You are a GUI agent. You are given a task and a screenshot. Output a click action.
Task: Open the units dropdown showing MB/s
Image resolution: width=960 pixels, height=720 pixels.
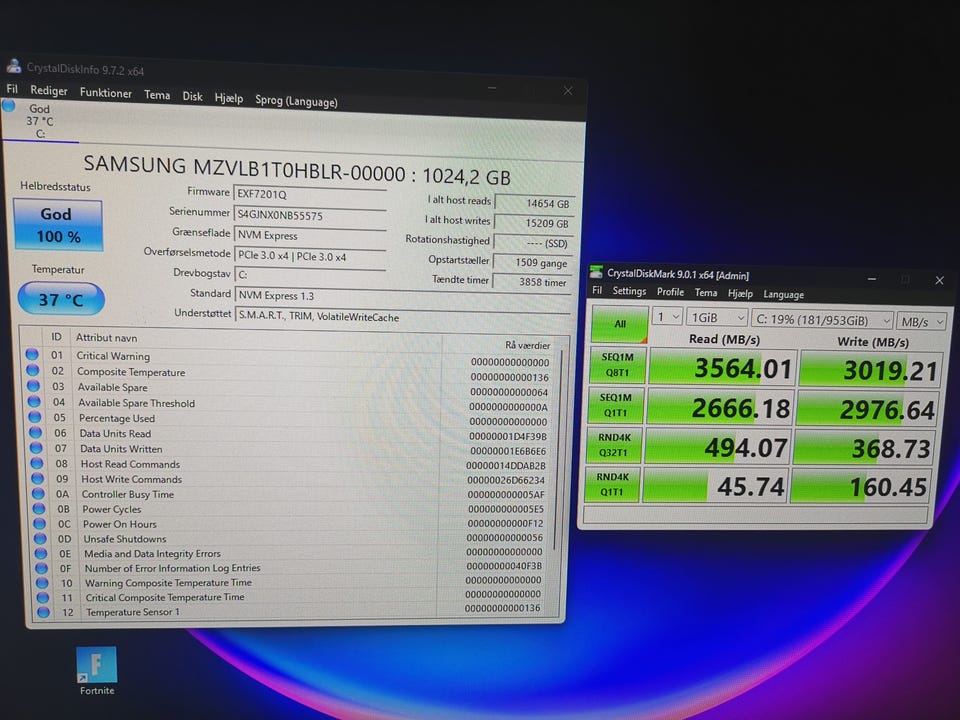[x=921, y=321]
